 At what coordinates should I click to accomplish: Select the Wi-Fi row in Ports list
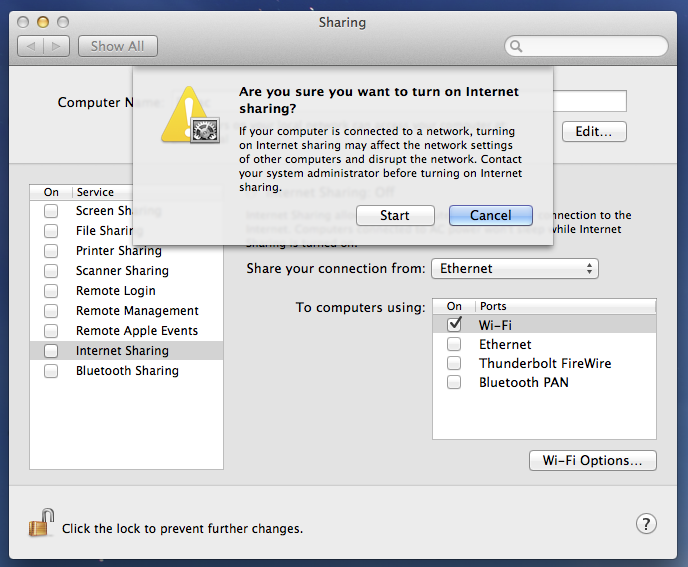544,325
